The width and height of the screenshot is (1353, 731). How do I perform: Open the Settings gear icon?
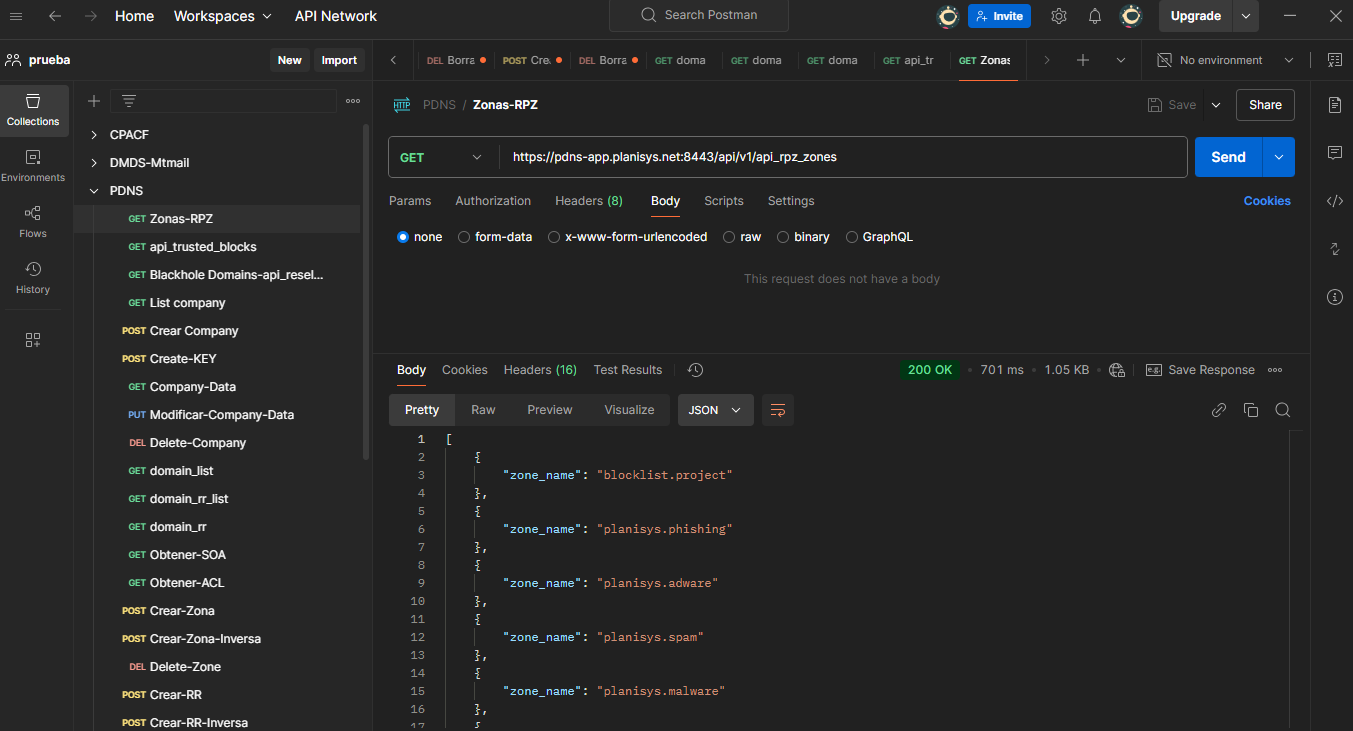click(x=1059, y=16)
